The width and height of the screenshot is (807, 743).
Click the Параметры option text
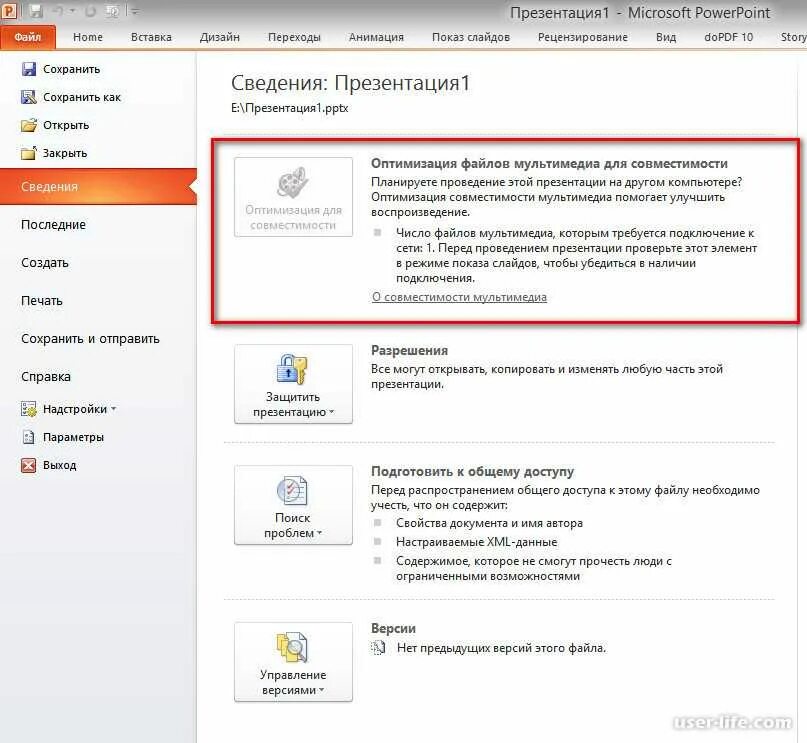(x=74, y=437)
